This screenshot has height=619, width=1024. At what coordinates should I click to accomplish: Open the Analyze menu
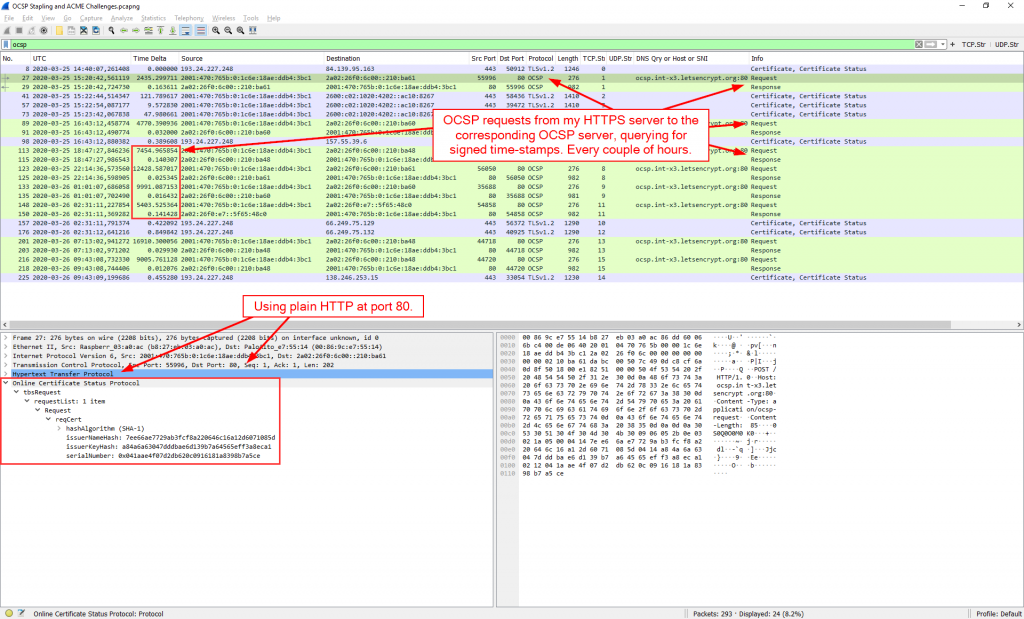(x=121, y=18)
